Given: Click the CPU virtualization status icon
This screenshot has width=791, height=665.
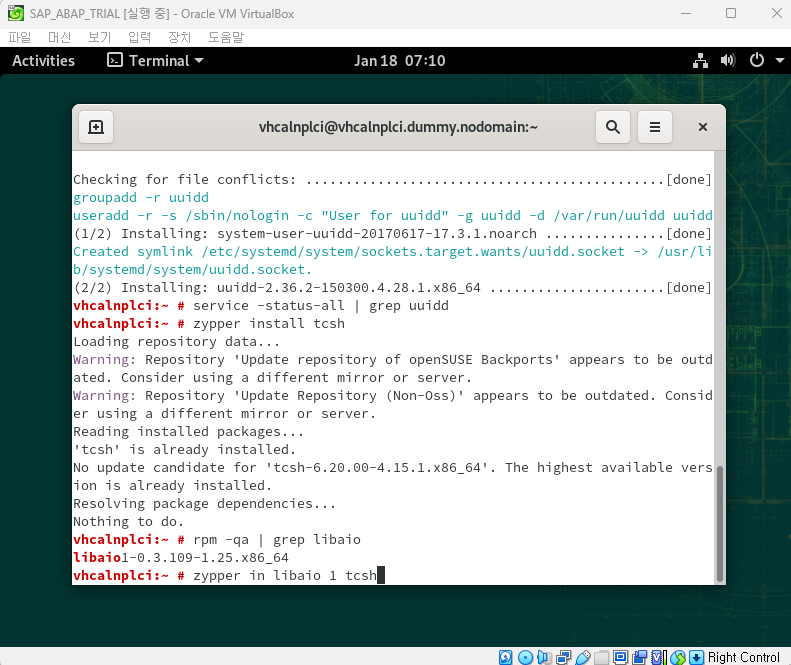Looking at the screenshot, I should pos(659,657).
